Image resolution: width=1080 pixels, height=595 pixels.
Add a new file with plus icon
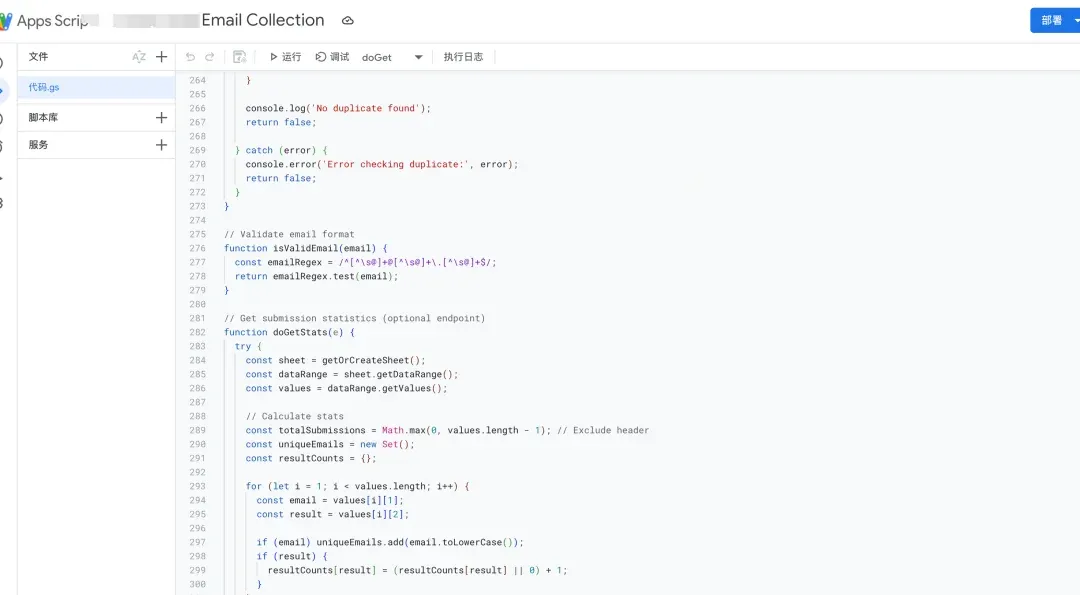tap(162, 57)
